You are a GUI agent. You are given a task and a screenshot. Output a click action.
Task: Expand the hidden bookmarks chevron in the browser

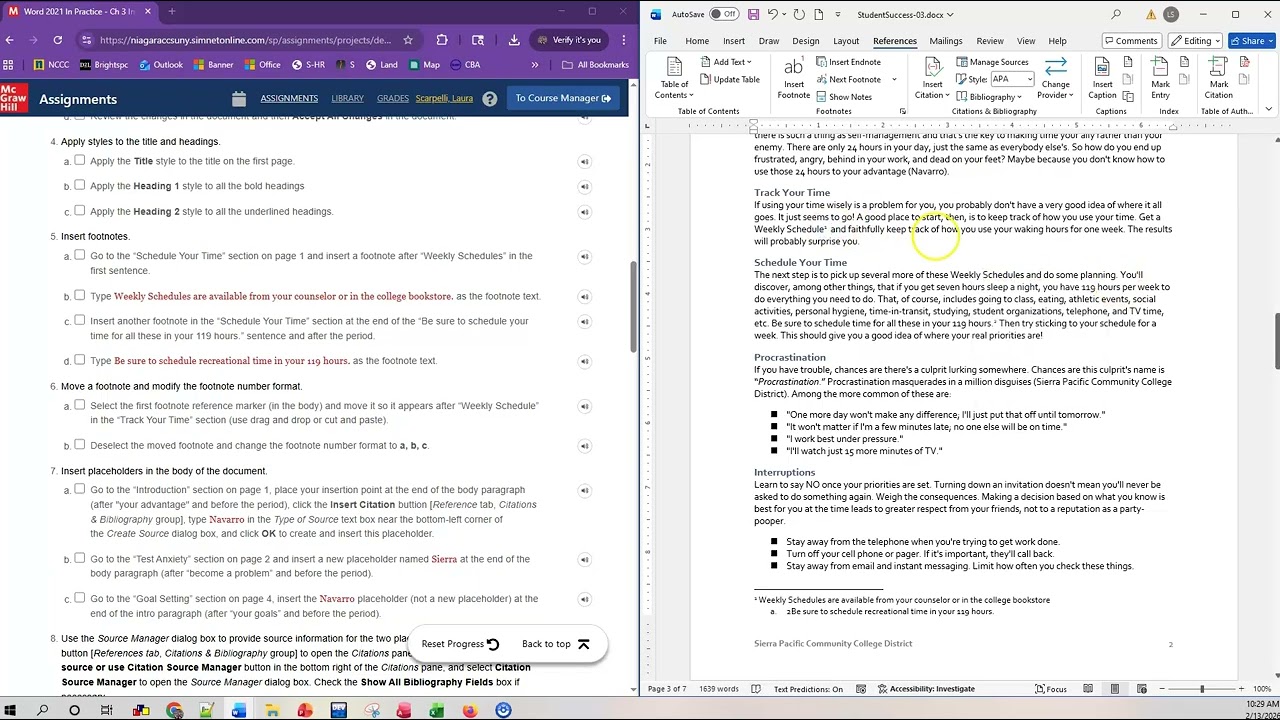tap(534, 65)
